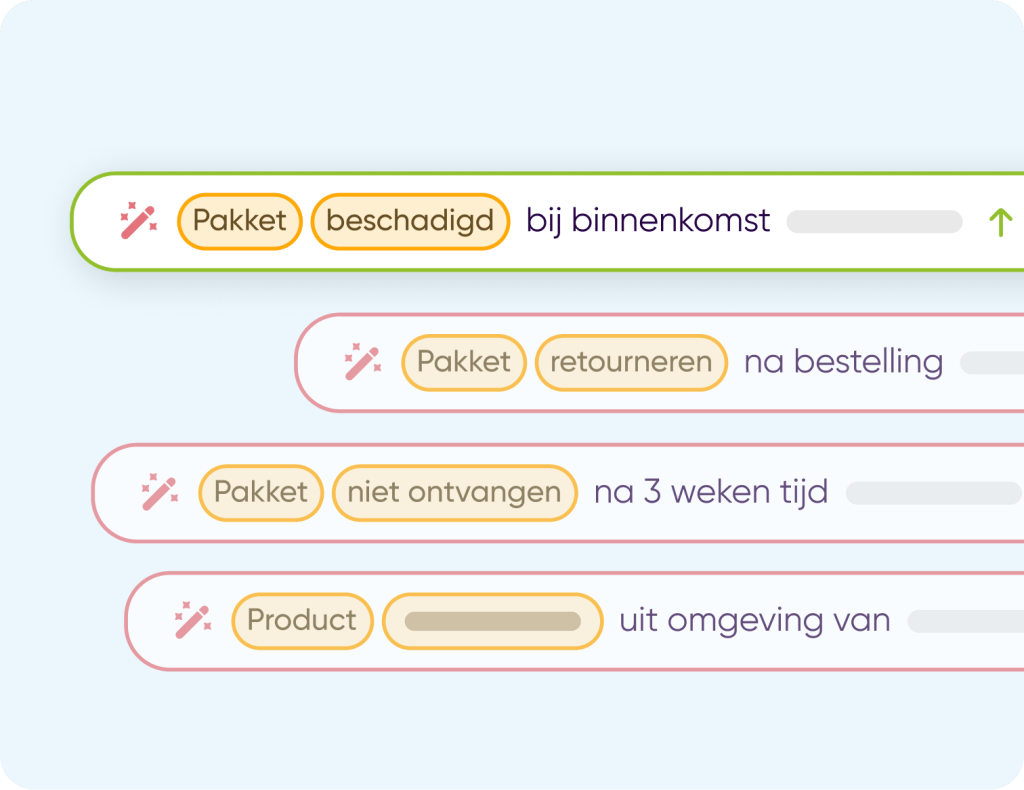
Task: Click the text bij binnenkomst
Action: point(648,221)
